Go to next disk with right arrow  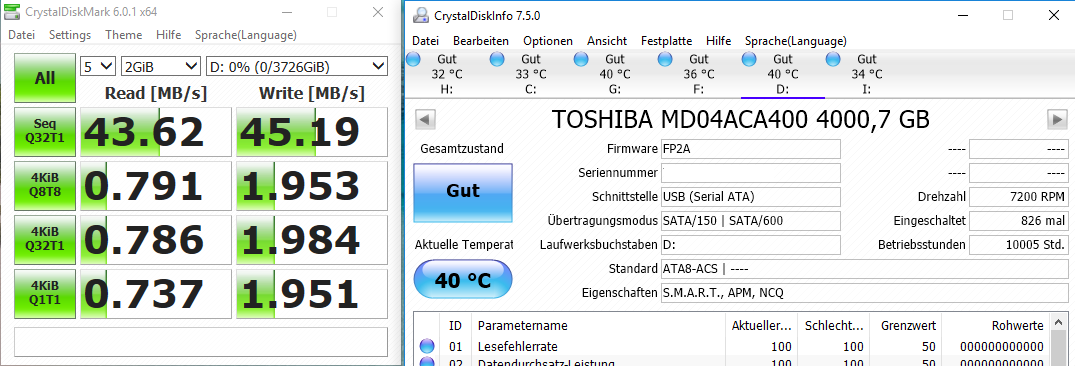pos(1056,119)
